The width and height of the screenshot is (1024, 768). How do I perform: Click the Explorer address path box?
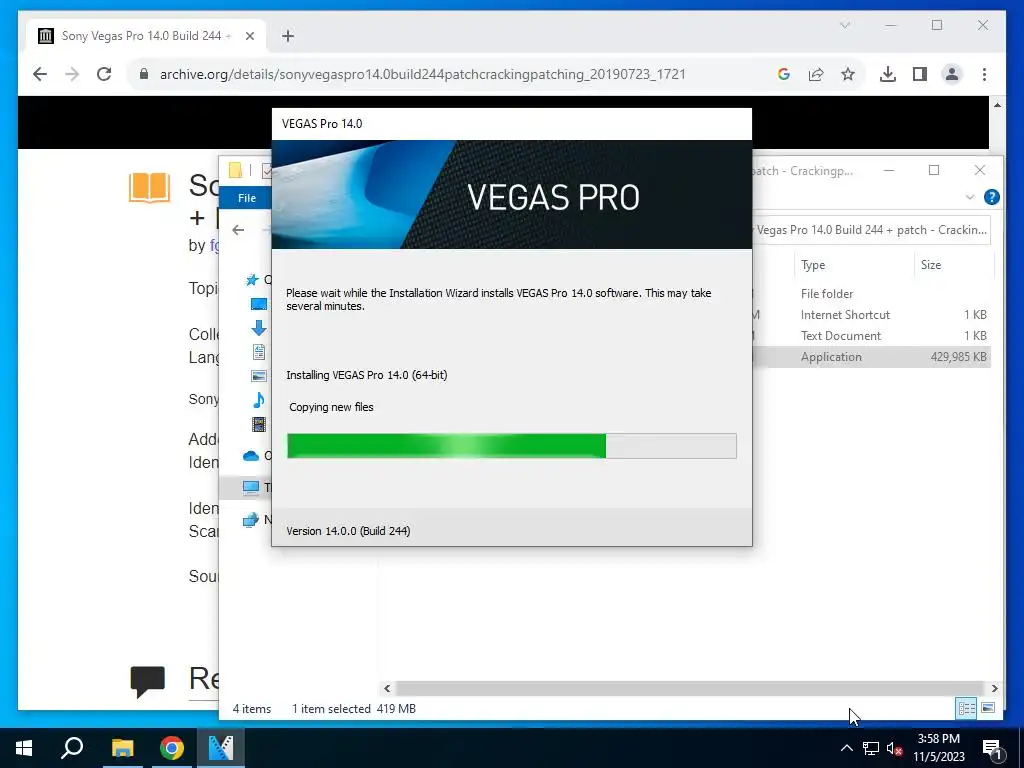tap(871, 230)
